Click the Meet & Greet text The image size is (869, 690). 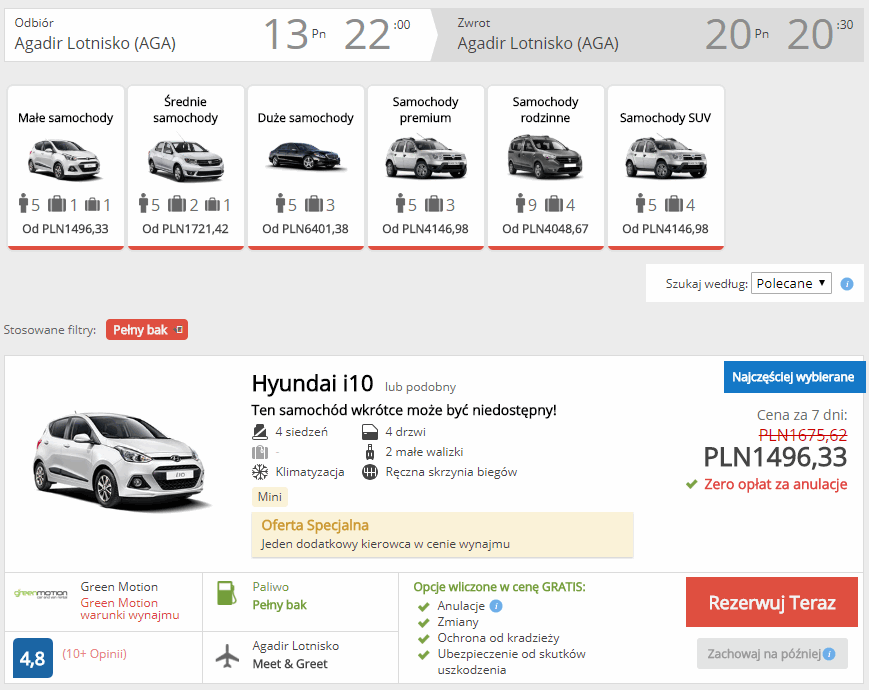290,663
